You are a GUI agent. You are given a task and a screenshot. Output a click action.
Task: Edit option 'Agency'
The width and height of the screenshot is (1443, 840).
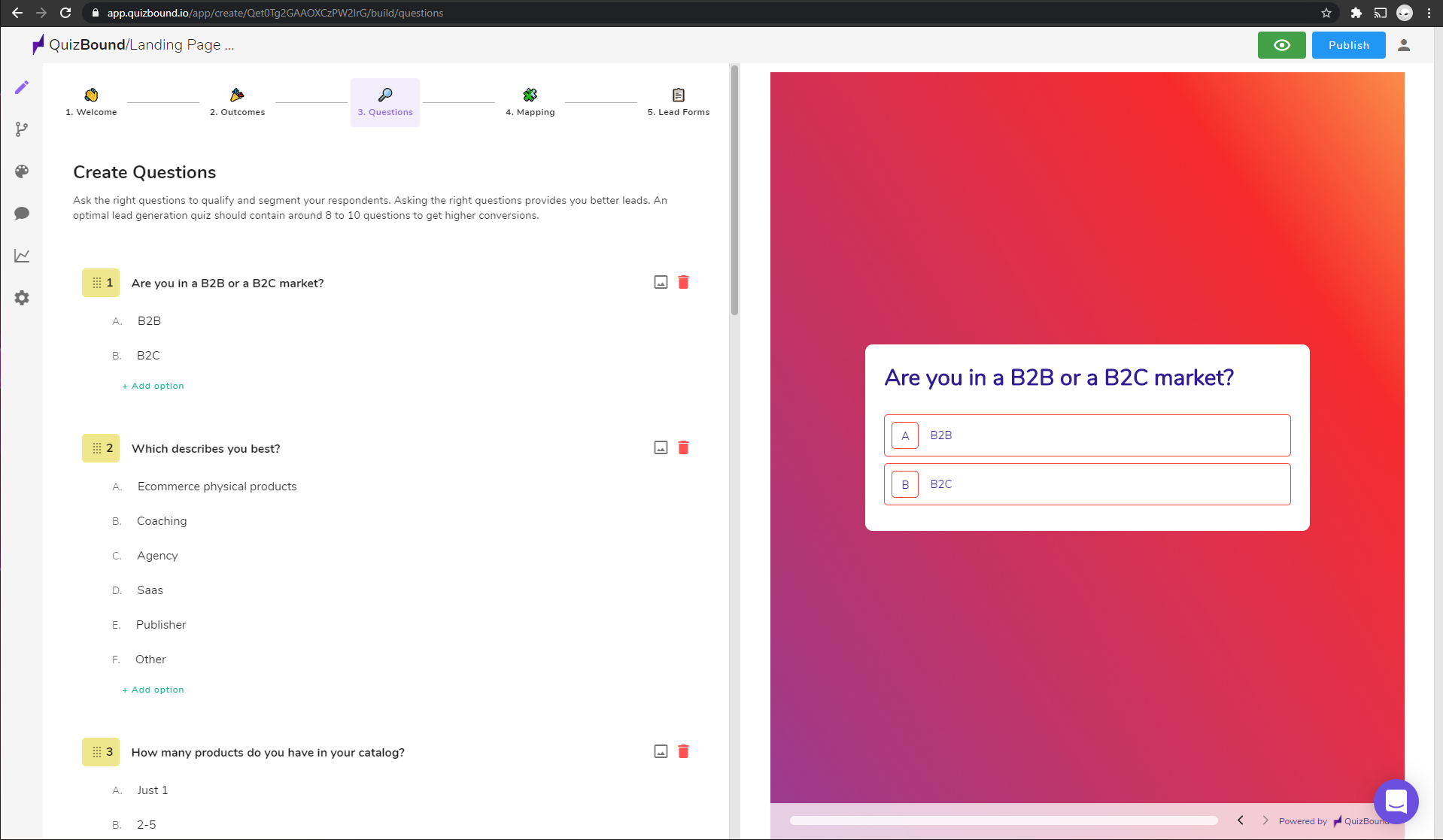[157, 556]
